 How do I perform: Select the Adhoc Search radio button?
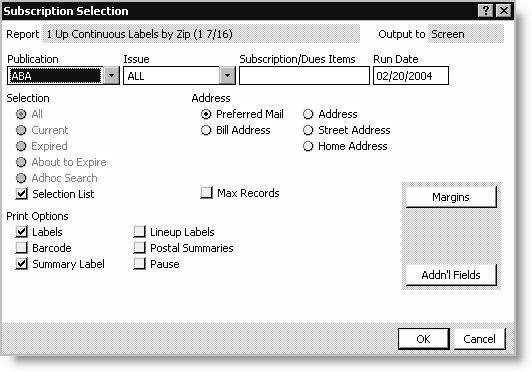[21, 178]
